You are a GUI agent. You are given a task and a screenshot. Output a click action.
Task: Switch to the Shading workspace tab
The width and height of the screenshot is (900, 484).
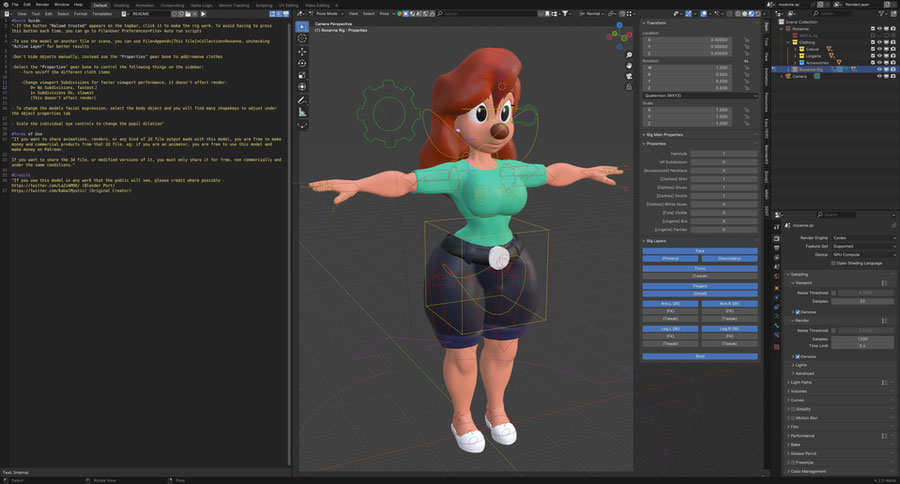coord(121,5)
